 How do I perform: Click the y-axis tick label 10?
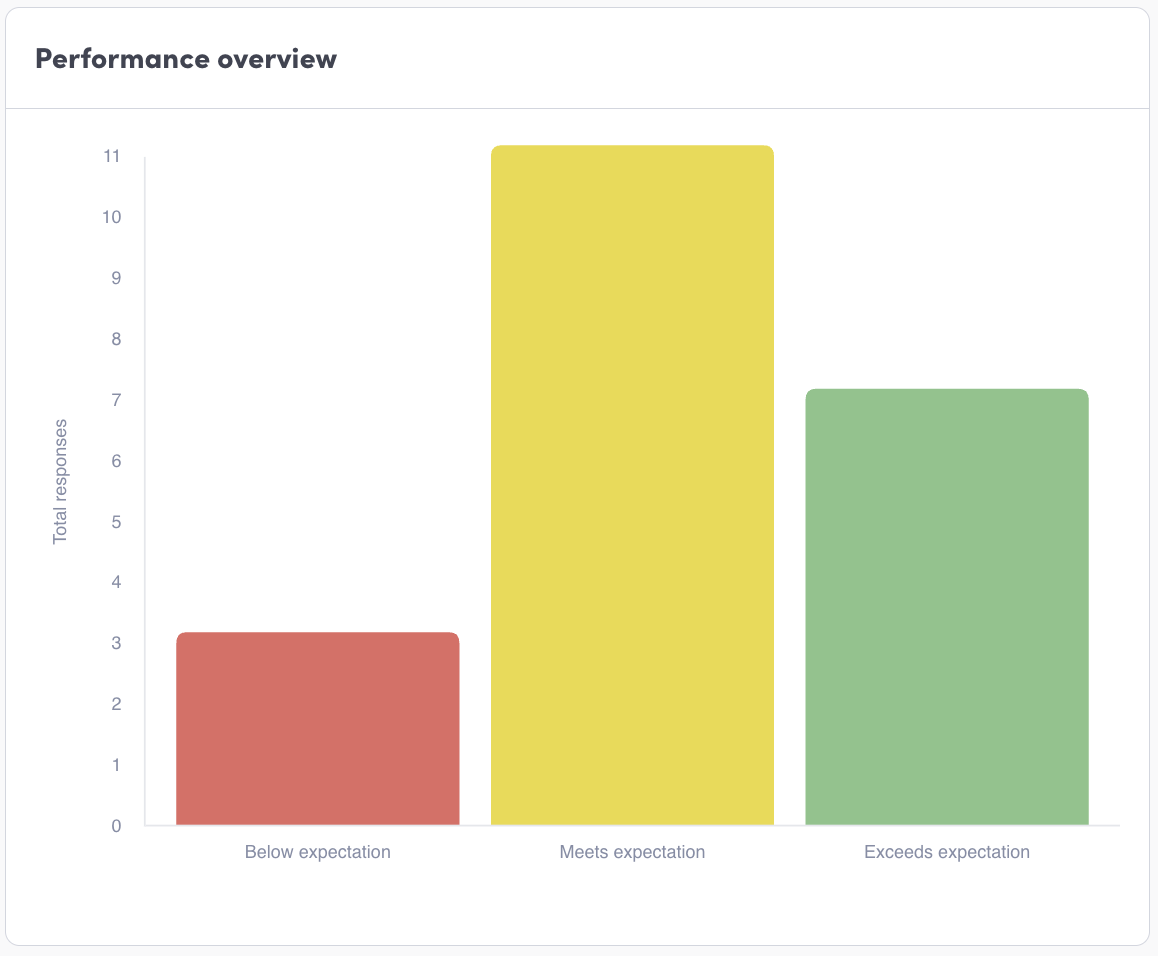tap(111, 218)
